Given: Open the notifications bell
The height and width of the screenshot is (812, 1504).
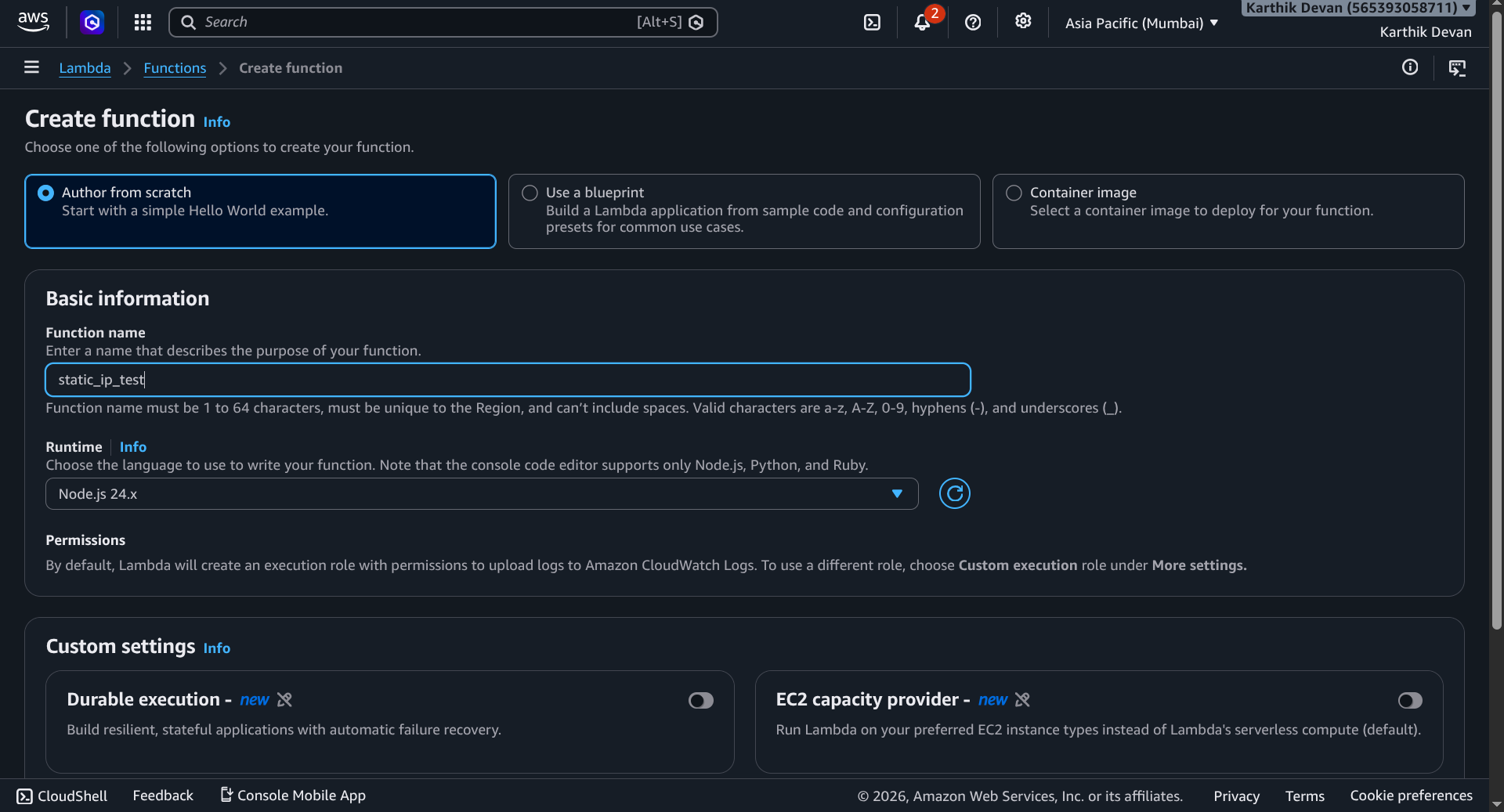Looking at the screenshot, I should pyautogui.click(x=923, y=23).
